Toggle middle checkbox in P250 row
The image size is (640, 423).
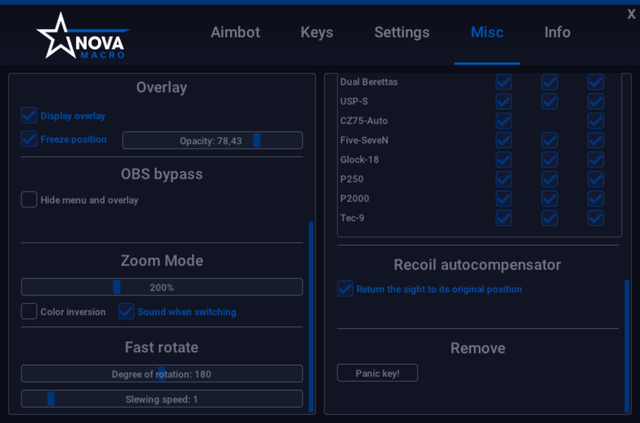click(549, 179)
